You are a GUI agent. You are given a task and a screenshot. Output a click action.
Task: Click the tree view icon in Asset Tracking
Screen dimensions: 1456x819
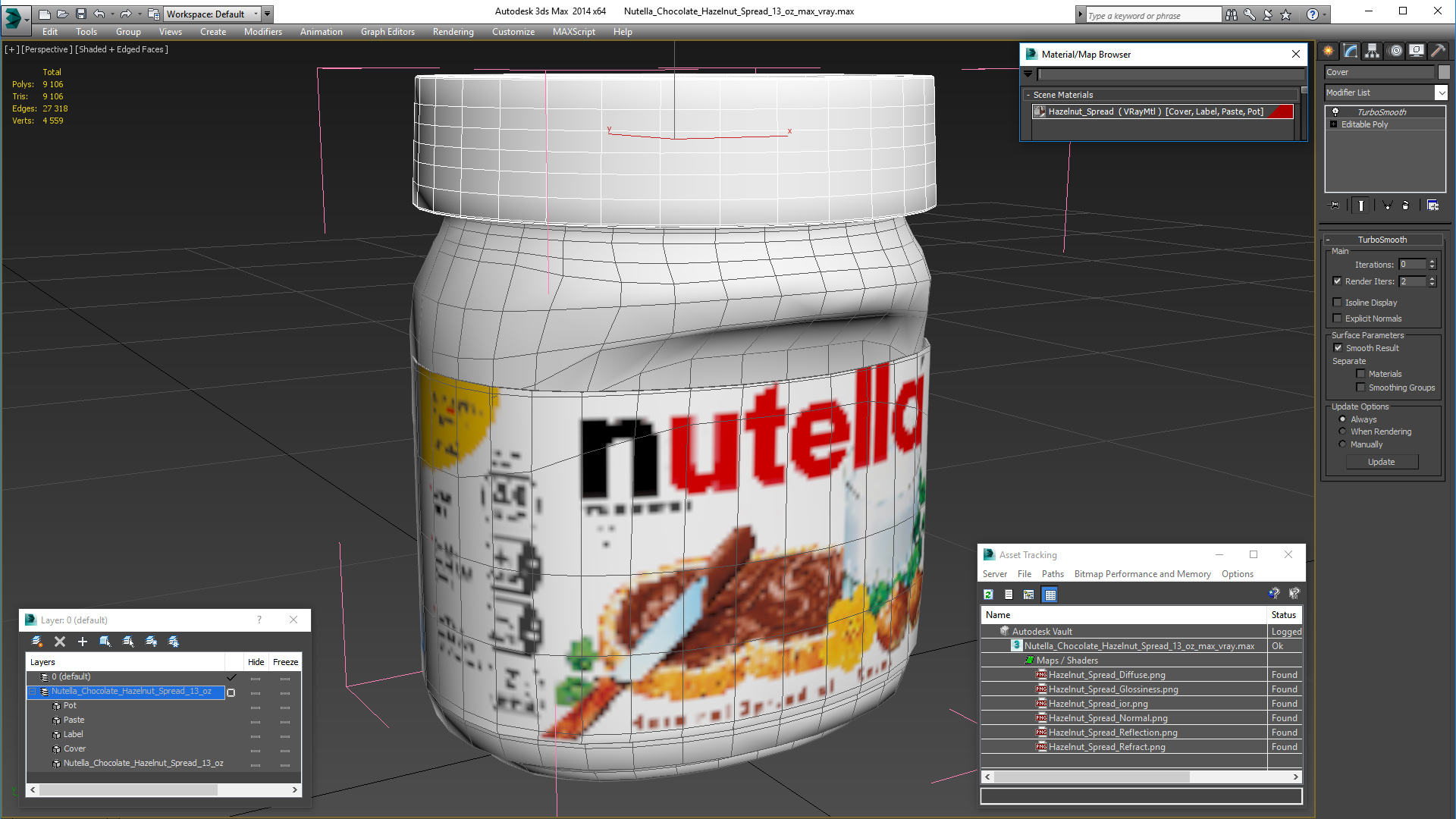1029,595
